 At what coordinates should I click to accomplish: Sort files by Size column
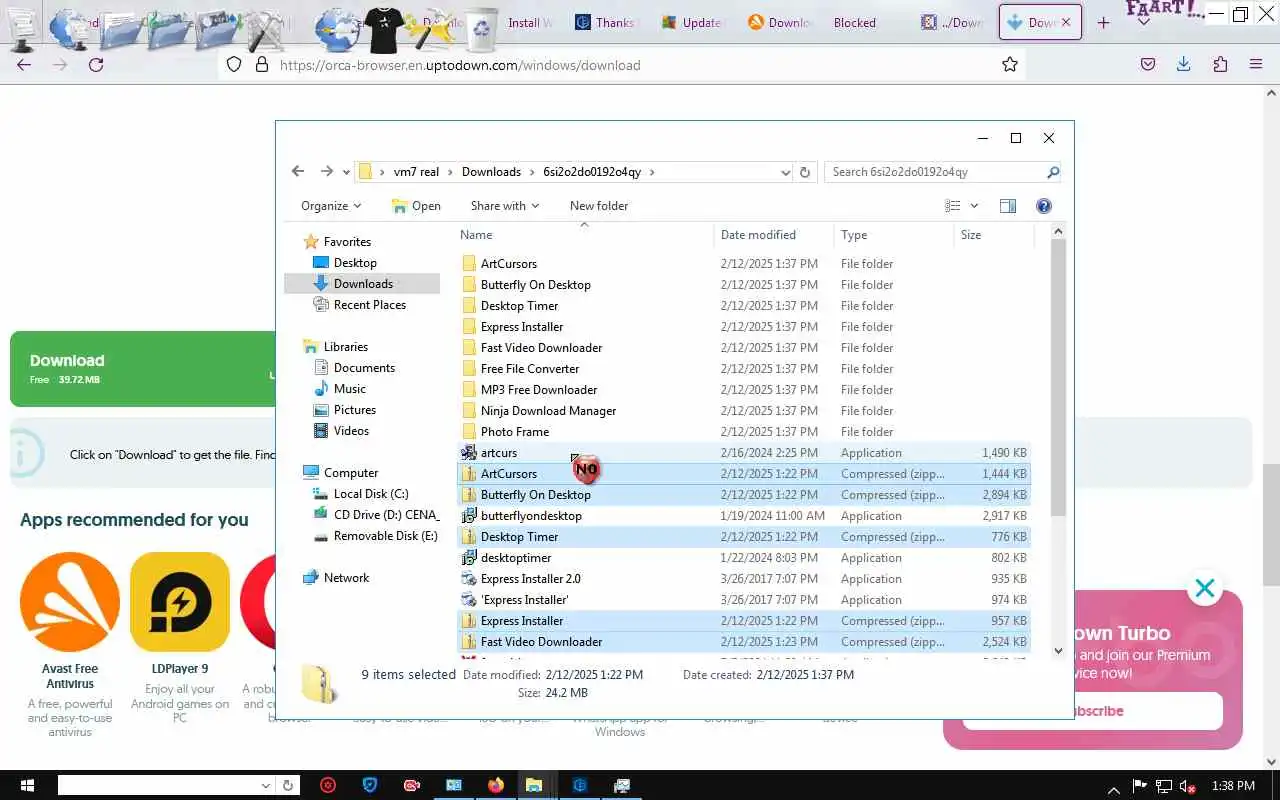993,235
